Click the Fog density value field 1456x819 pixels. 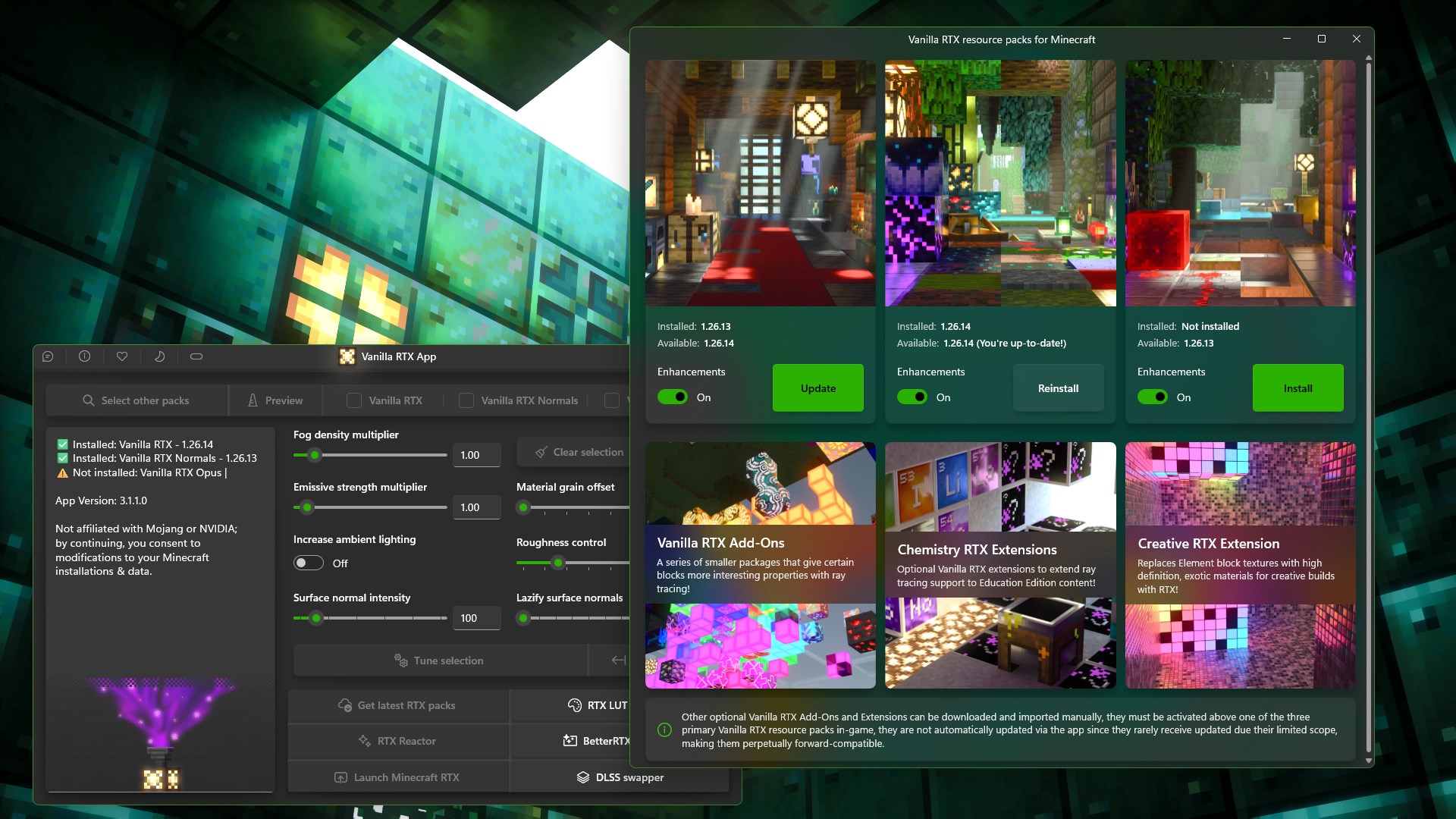coord(476,455)
